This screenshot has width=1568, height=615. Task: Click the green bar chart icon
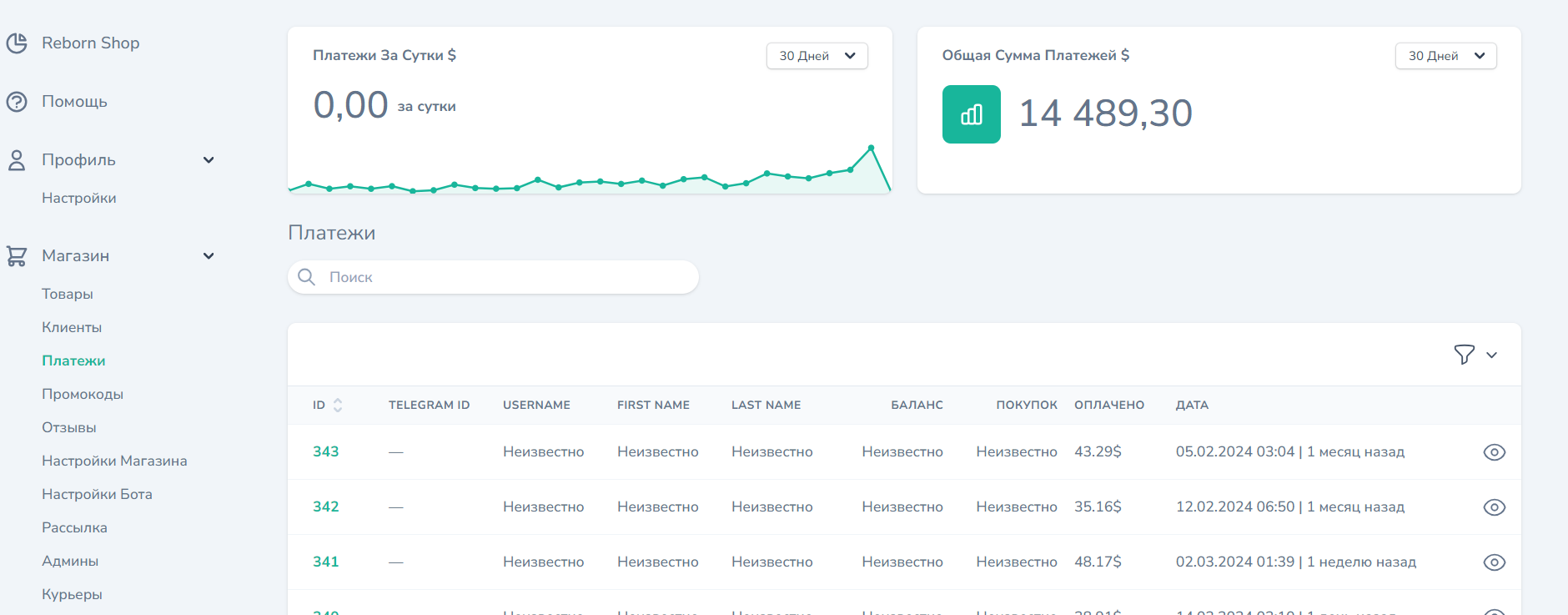point(972,114)
